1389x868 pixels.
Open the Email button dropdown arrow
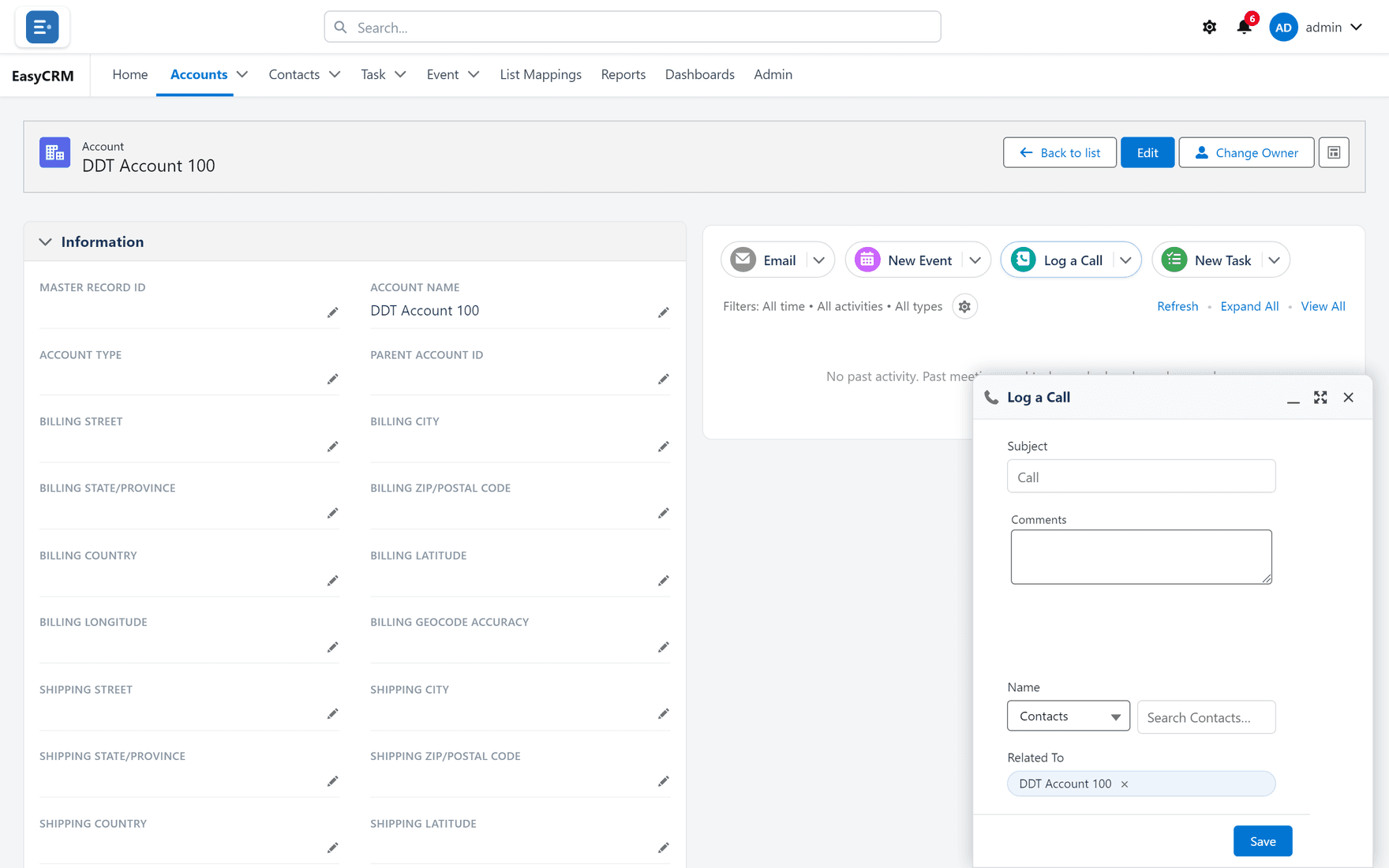click(819, 260)
